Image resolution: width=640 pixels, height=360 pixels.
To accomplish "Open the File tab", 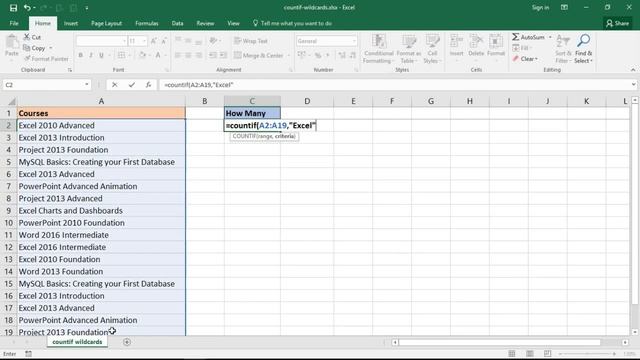I will 14,23.
